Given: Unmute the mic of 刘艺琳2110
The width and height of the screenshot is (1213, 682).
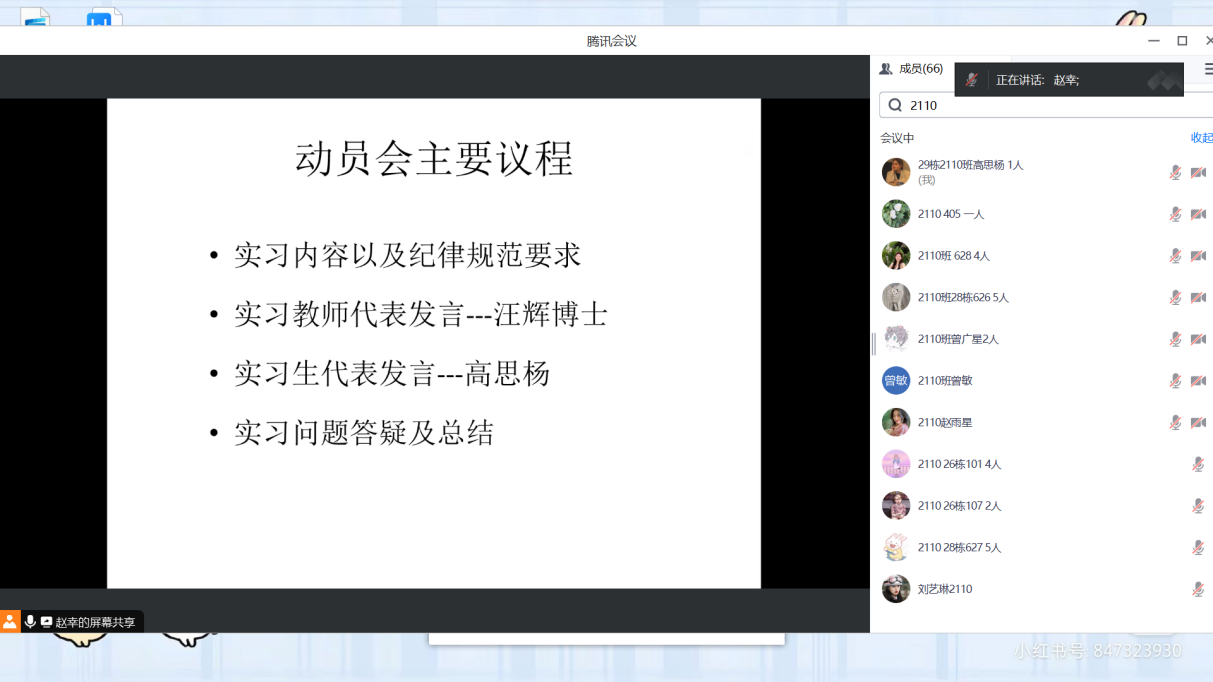Looking at the screenshot, I should pos(1198,589).
